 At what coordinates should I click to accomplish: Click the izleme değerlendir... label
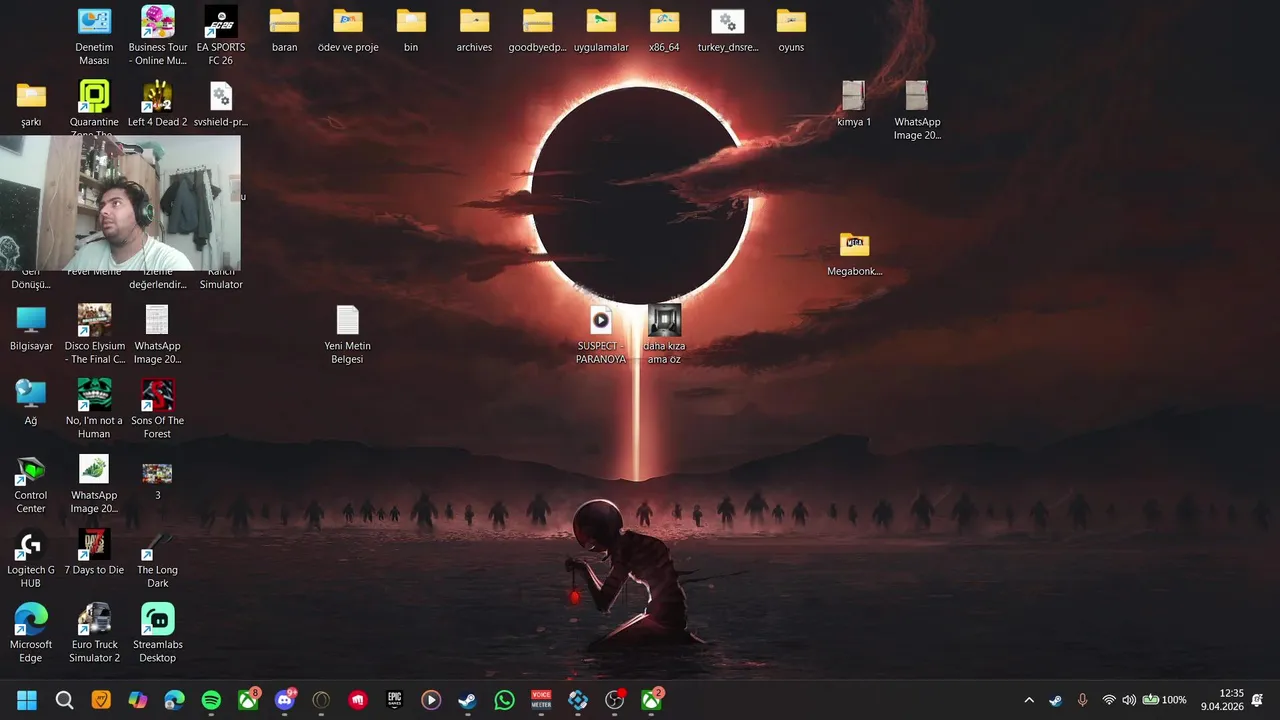click(x=158, y=278)
